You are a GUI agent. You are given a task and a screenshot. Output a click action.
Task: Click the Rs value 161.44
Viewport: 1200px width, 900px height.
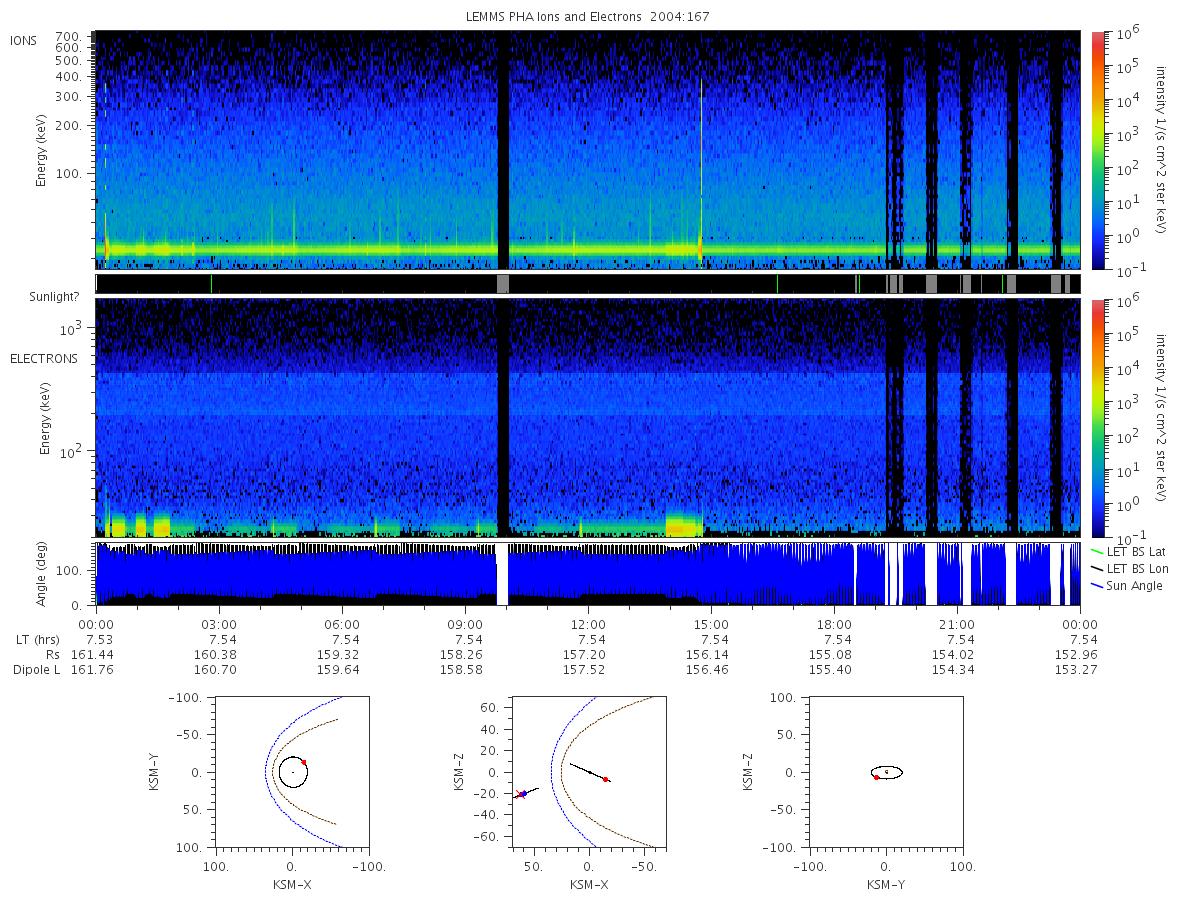coord(92,654)
